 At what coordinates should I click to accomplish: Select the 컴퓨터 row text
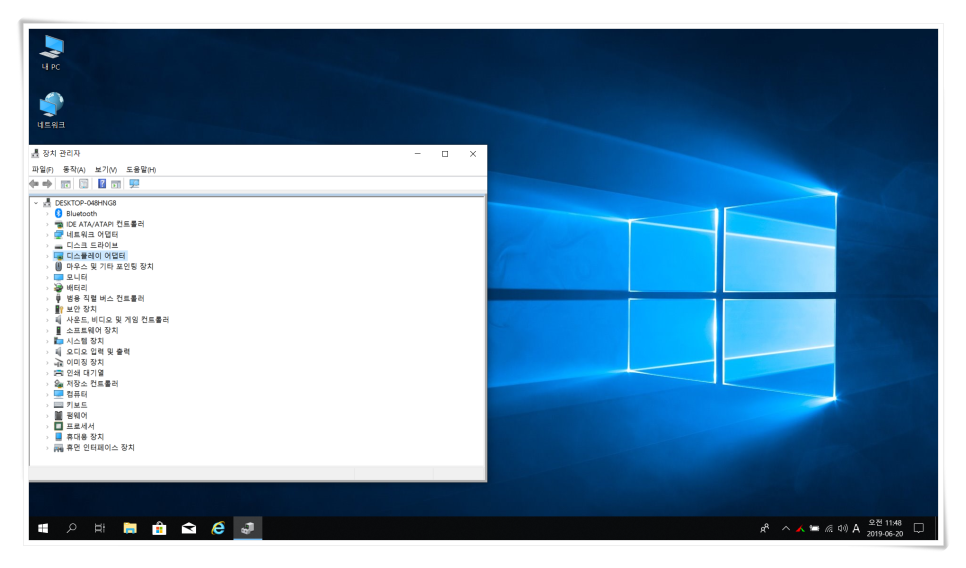click(x=76, y=394)
